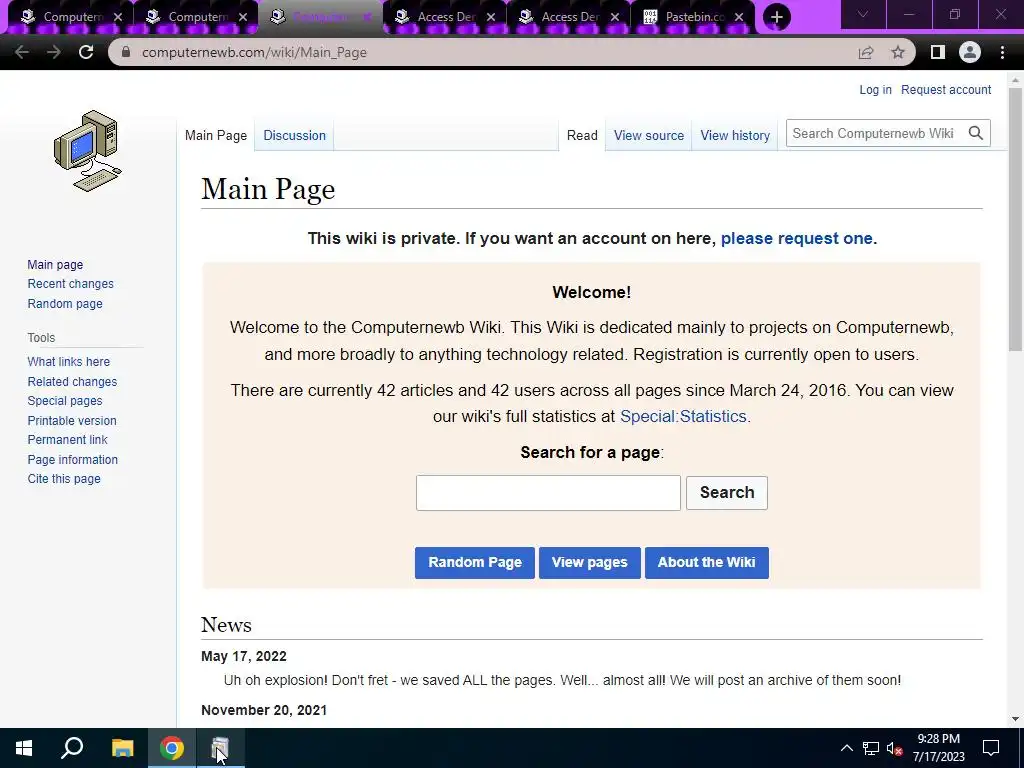Image resolution: width=1024 pixels, height=768 pixels.
Task: Click the page vertical scrollbar thumb
Action: (1015, 219)
